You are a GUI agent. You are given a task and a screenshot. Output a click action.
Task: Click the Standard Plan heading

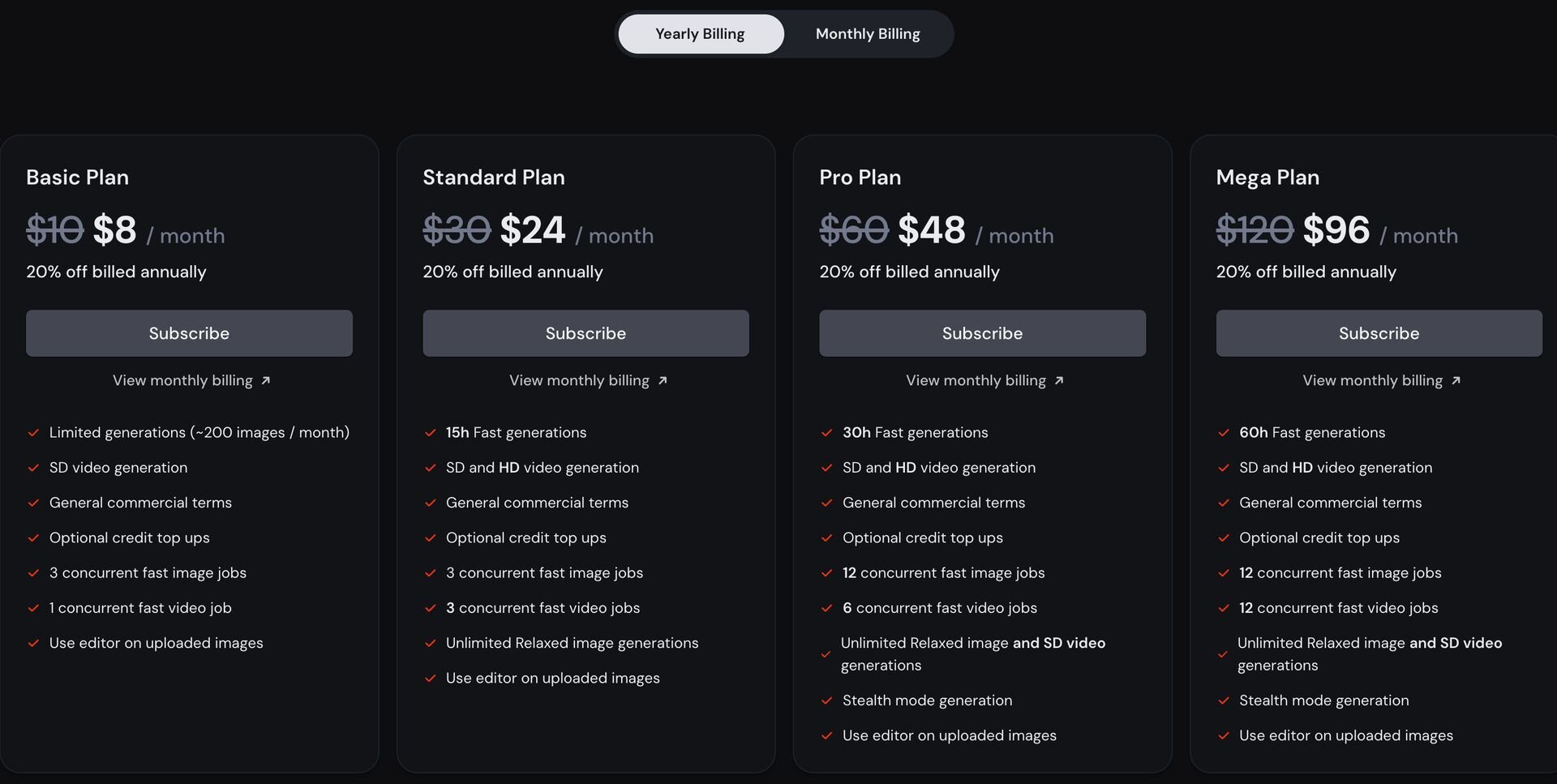494,178
